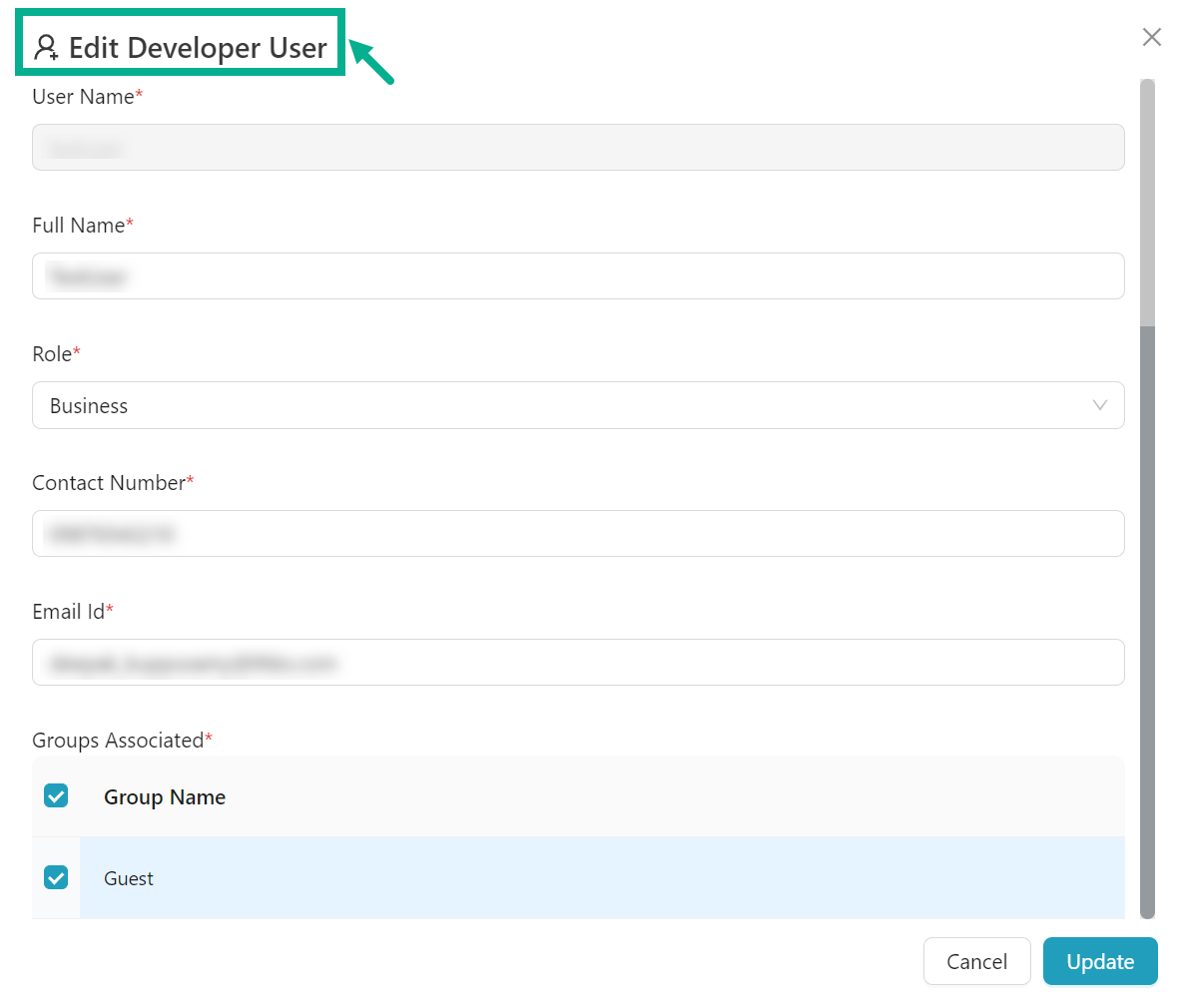Viewport: 1187px width, 1008px height.
Task: Click the Update button
Action: [1099, 961]
